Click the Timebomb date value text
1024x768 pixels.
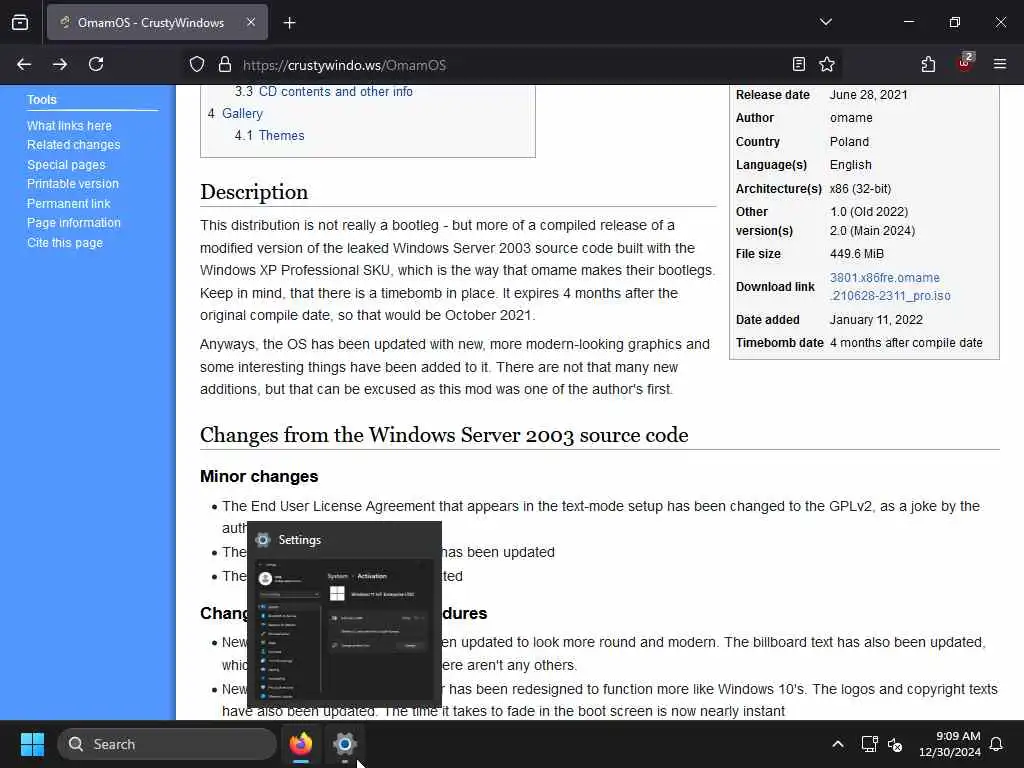[x=906, y=343]
